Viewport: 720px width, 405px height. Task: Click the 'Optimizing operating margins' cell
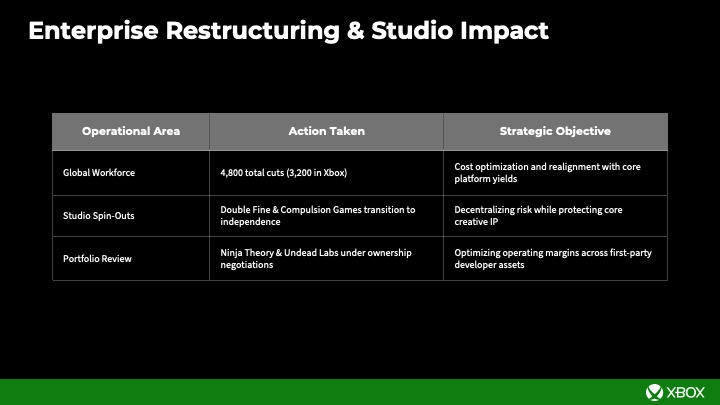(x=555, y=259)
